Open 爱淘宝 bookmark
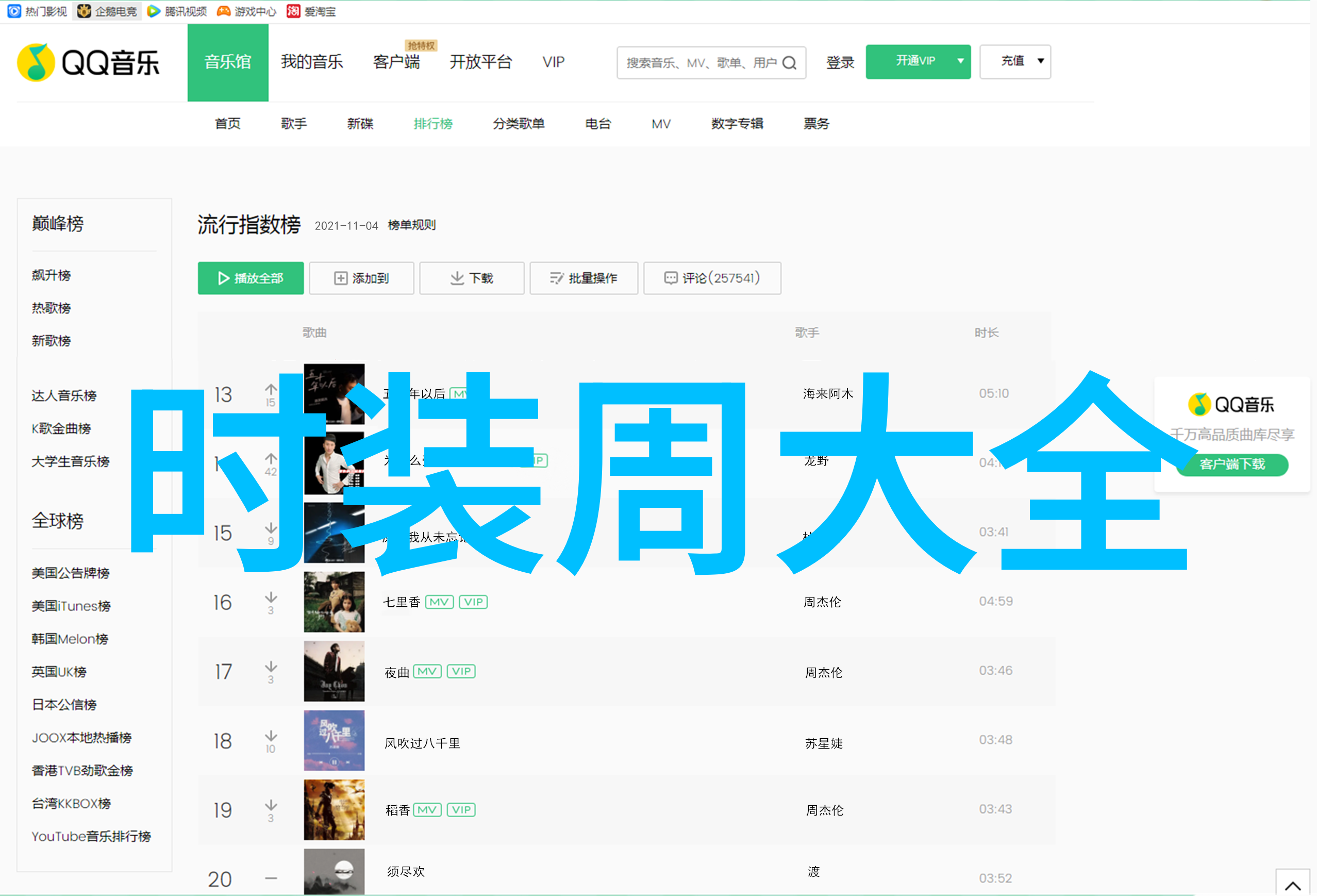The width and height of the screenshot is (1317, 896). 311,11
